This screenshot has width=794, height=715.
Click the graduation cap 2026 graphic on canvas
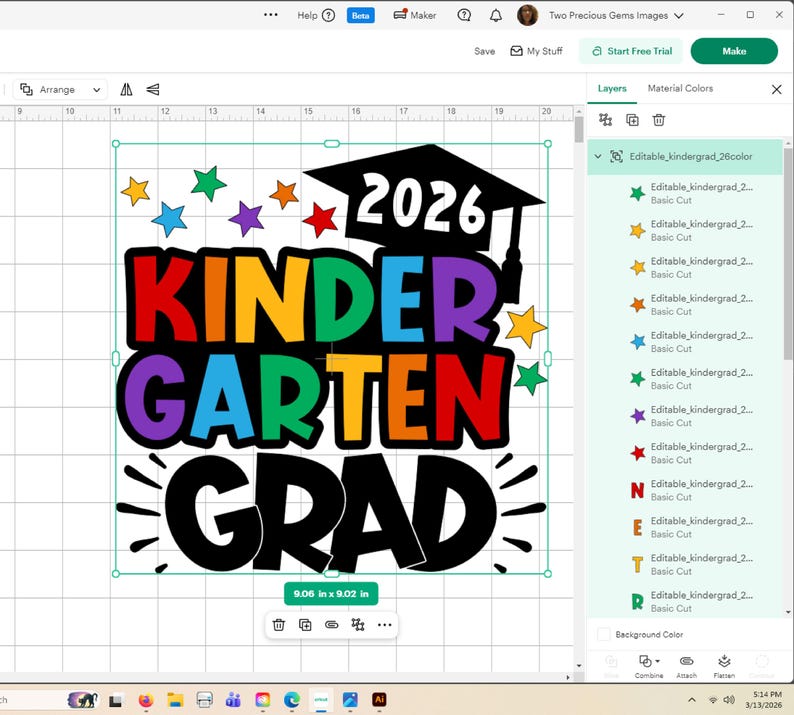[425, 203]
